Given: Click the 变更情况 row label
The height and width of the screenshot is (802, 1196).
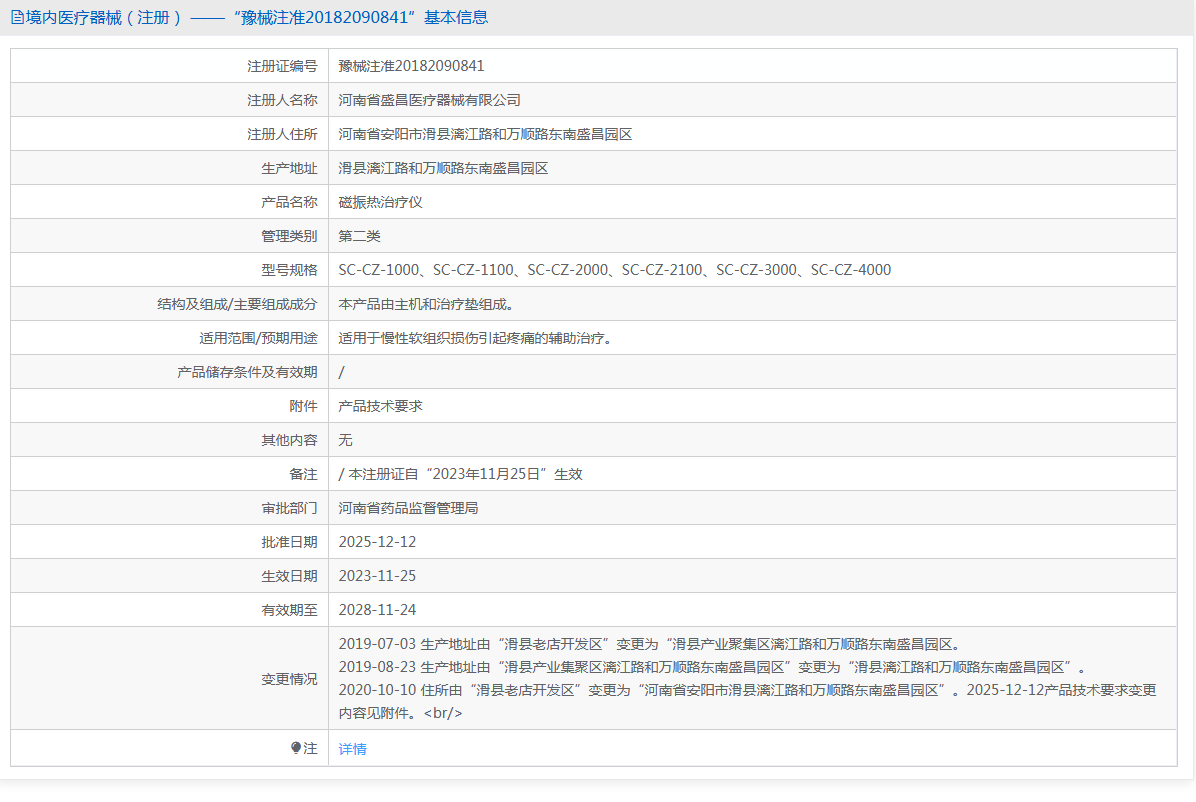Looking at the screenshot, I should pyautogui.click(x=289, y=678).
